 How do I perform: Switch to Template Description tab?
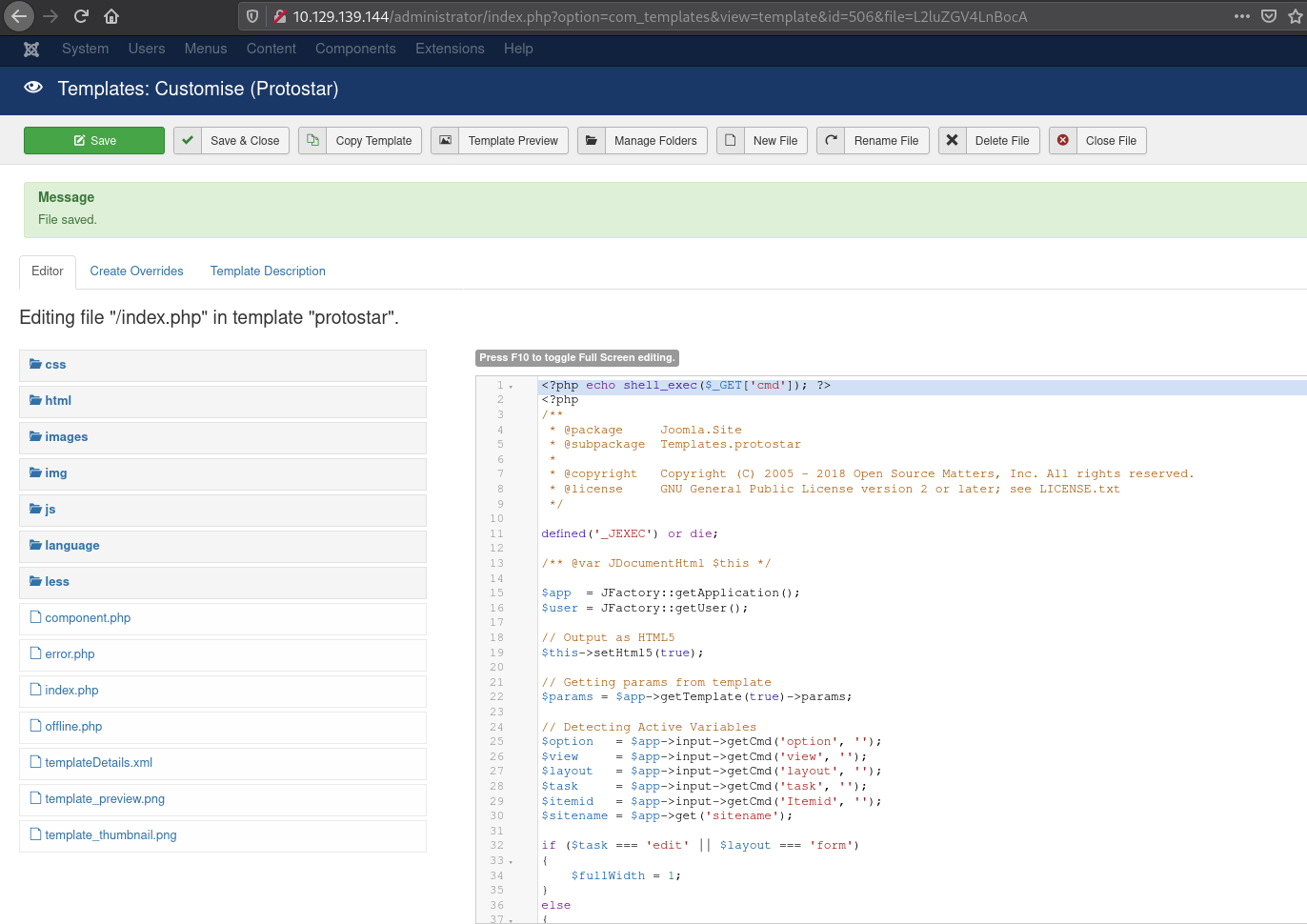coord(268,271)
